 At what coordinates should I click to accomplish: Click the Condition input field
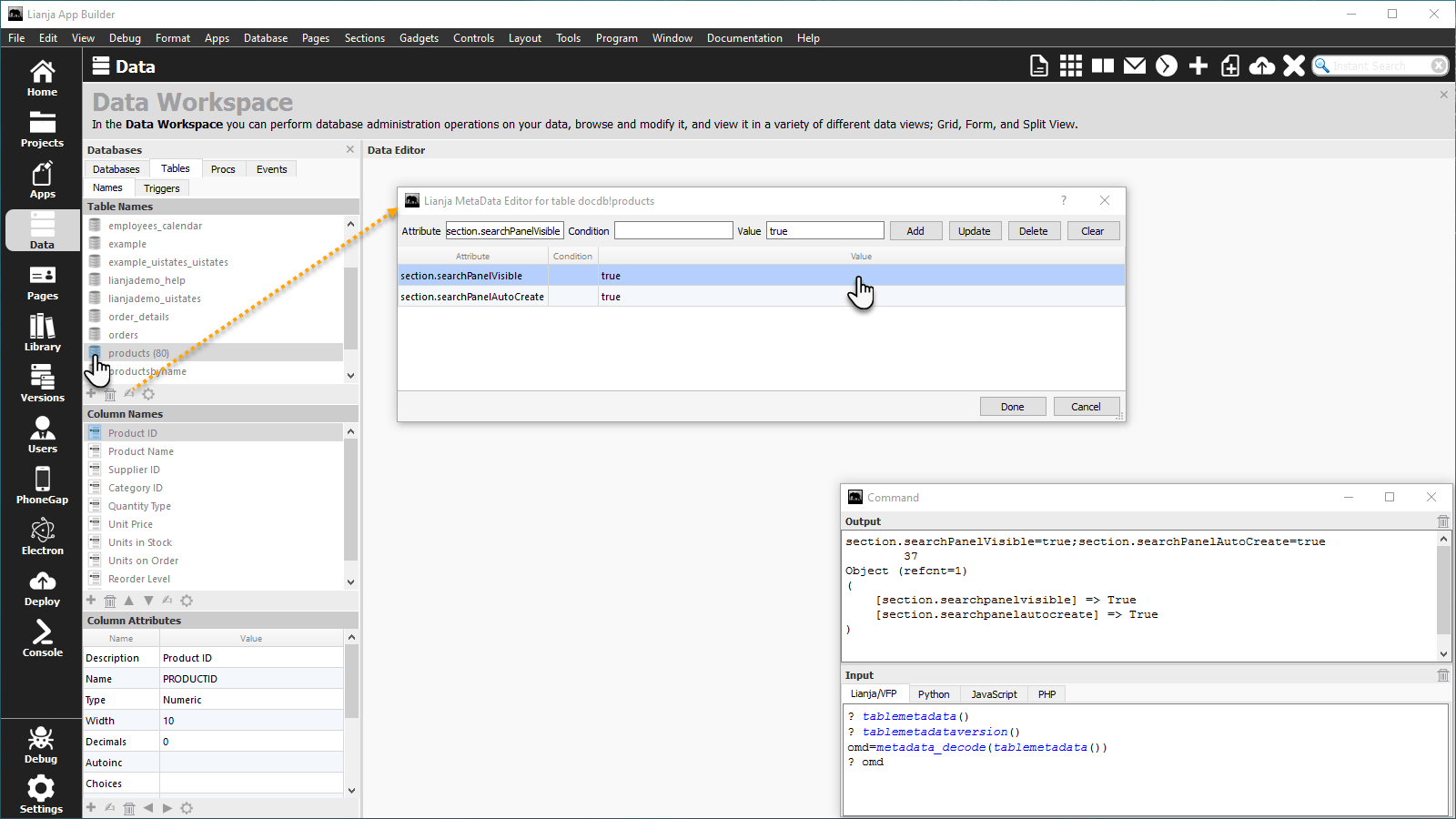point(673,231)
